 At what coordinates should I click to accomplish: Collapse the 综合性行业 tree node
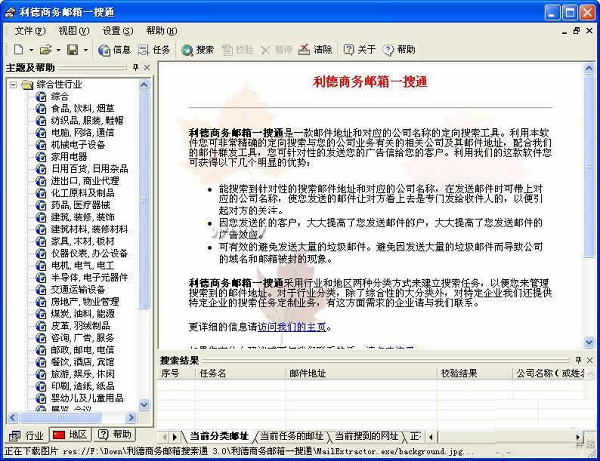pos(13,84)
